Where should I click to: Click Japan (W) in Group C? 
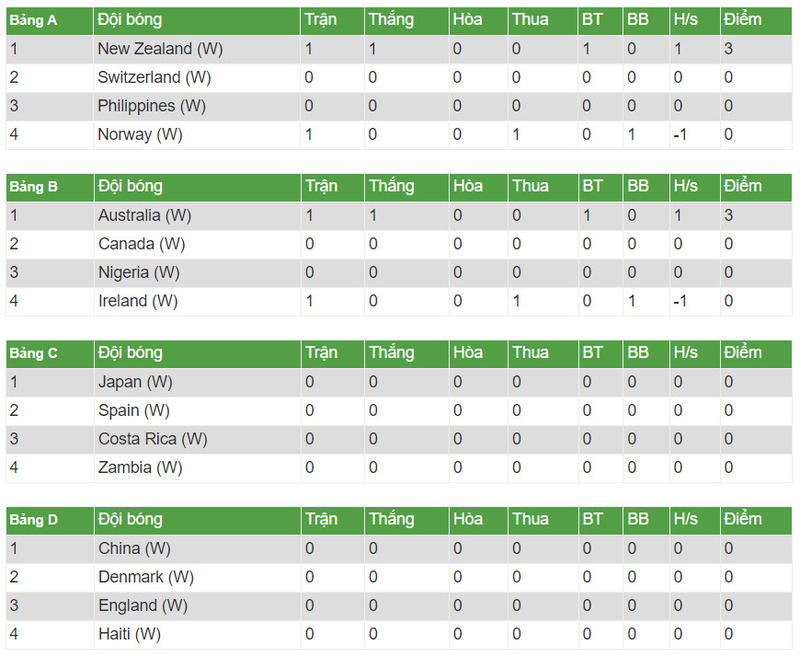coord(135,381)
